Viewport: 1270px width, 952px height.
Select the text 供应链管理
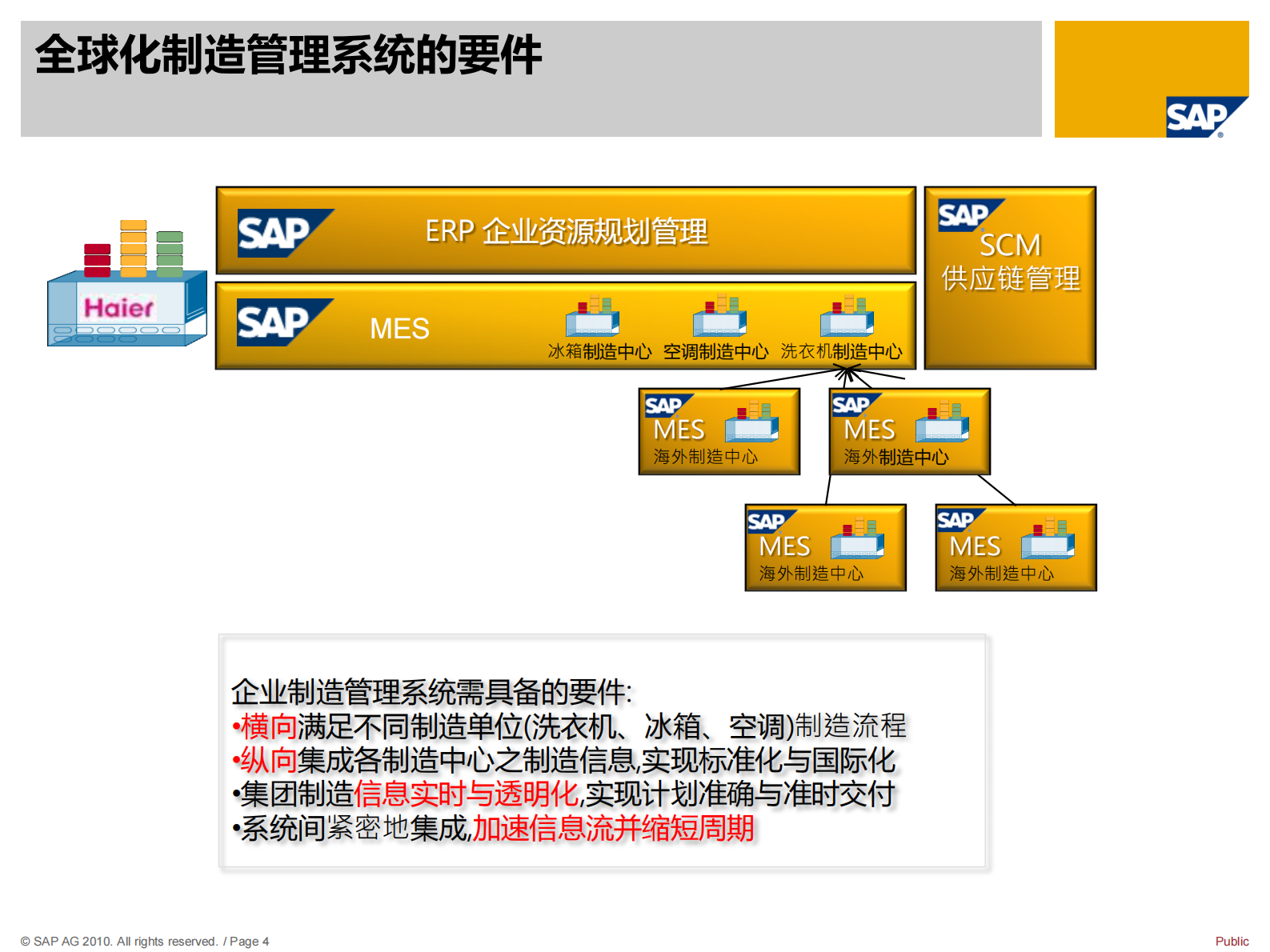1011,278
